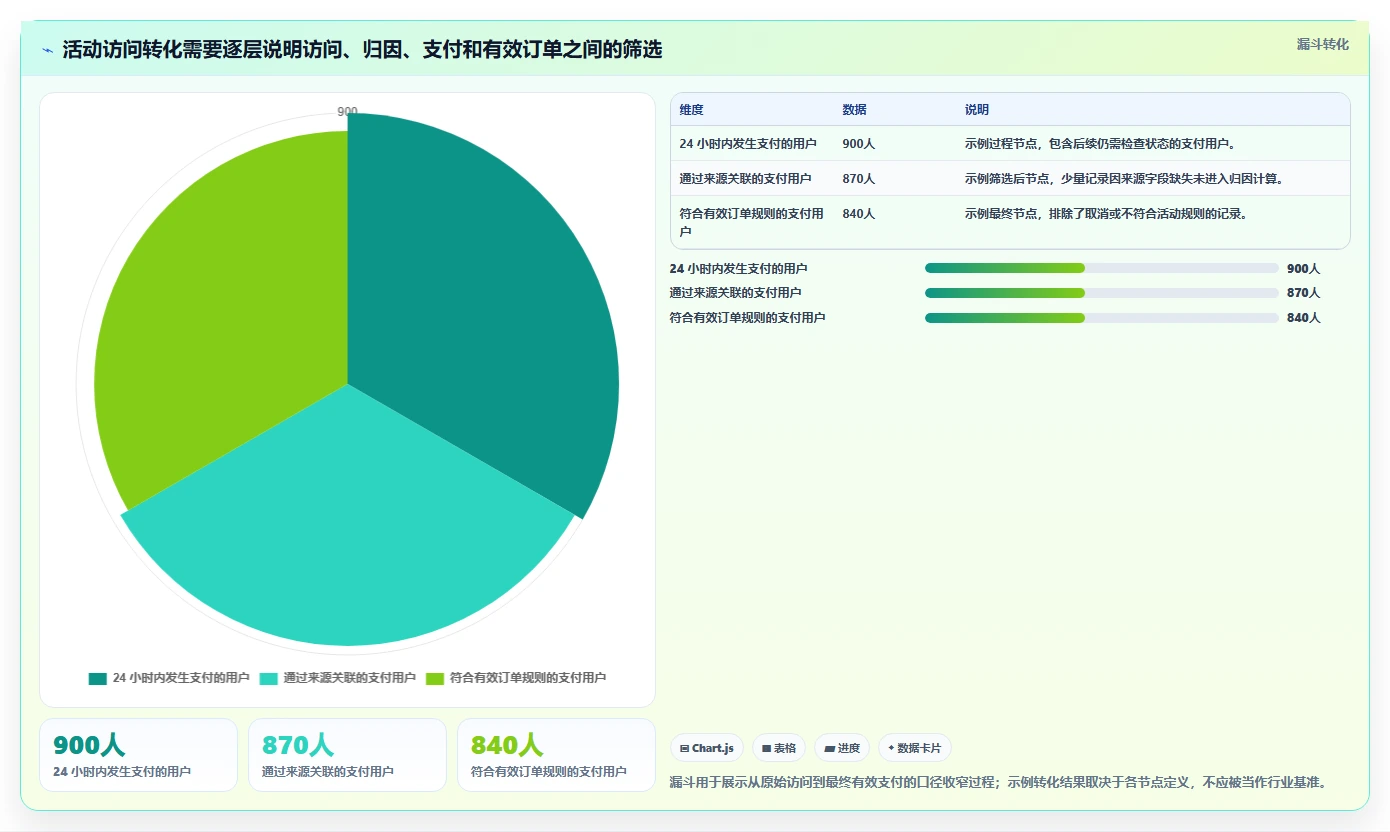Click the 数据卡片 tag icon
The image size is (1390, 832).
point(891,748)
